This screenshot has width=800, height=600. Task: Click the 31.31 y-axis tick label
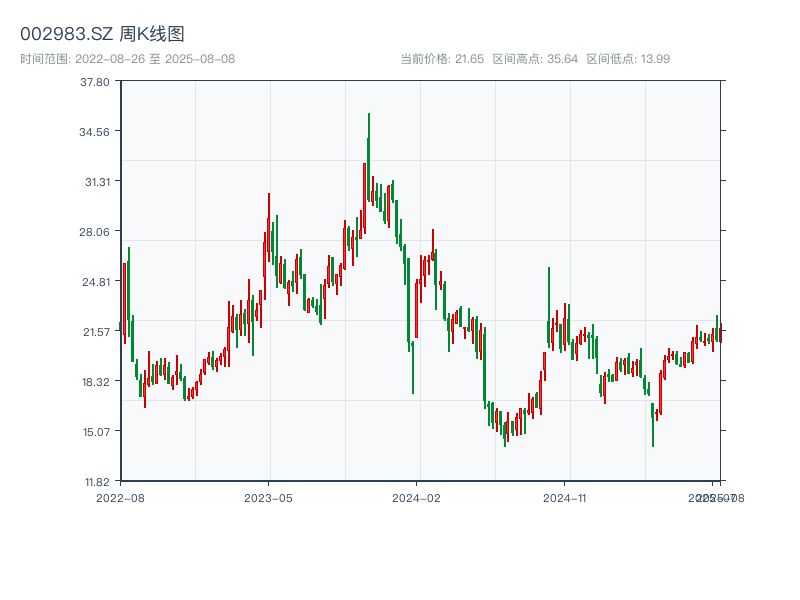95,182
